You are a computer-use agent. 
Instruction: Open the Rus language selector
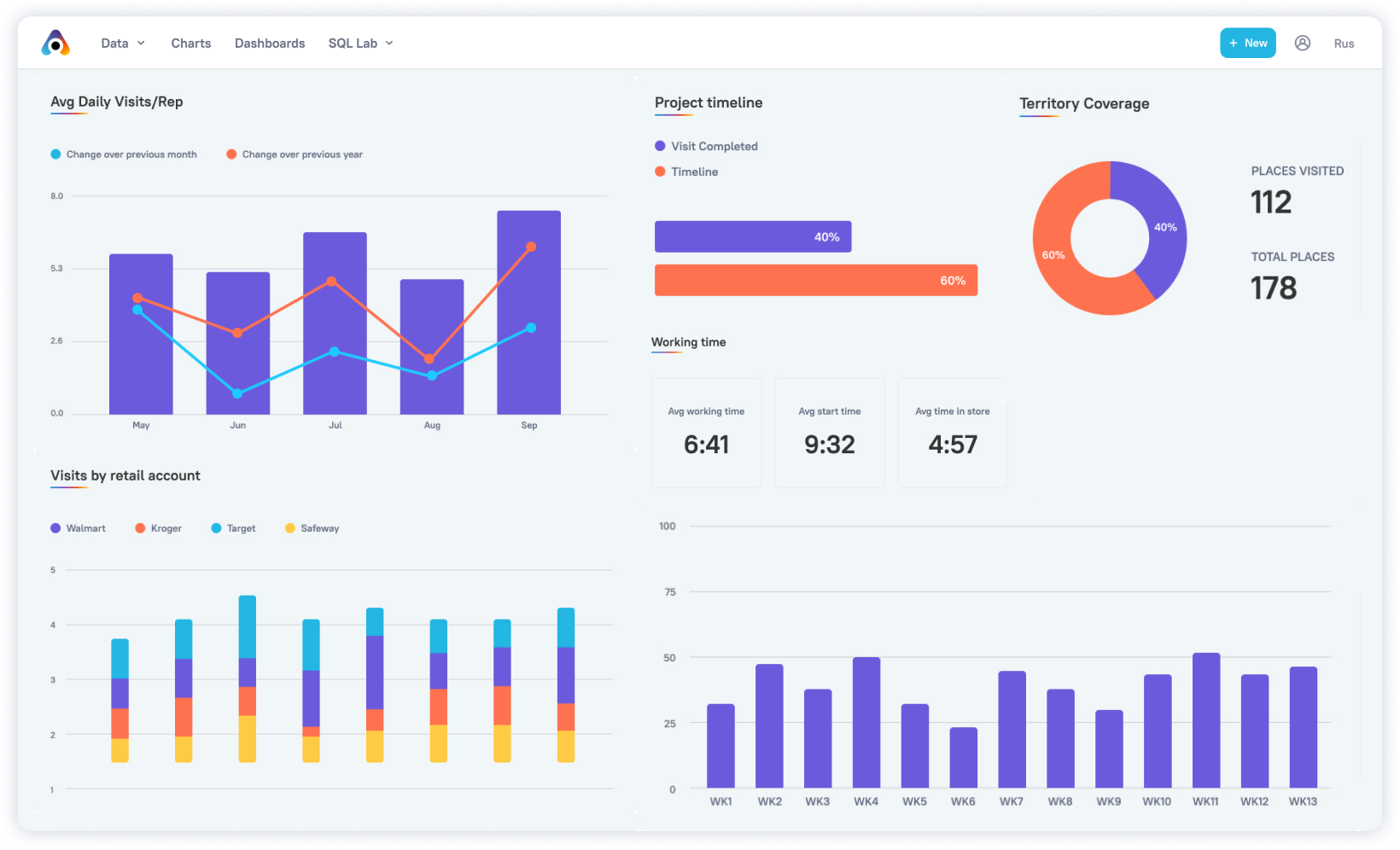point(1344,44)
